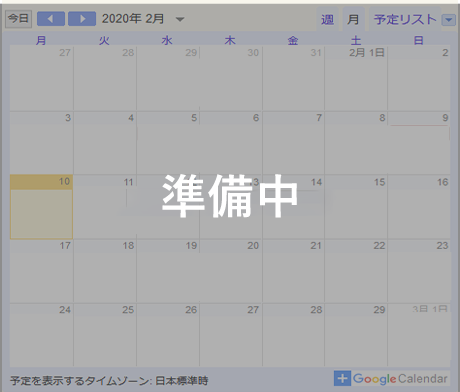Switch to the 予定リスト tab
Viewport: 460px width, 392px height.
click(x=405, y=20)
